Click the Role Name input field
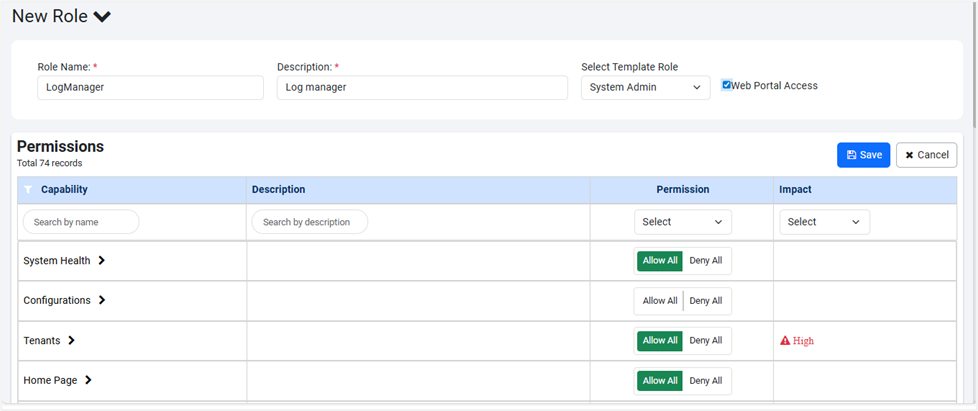Viewport: 978px width, 411px height. click(150, 88)
